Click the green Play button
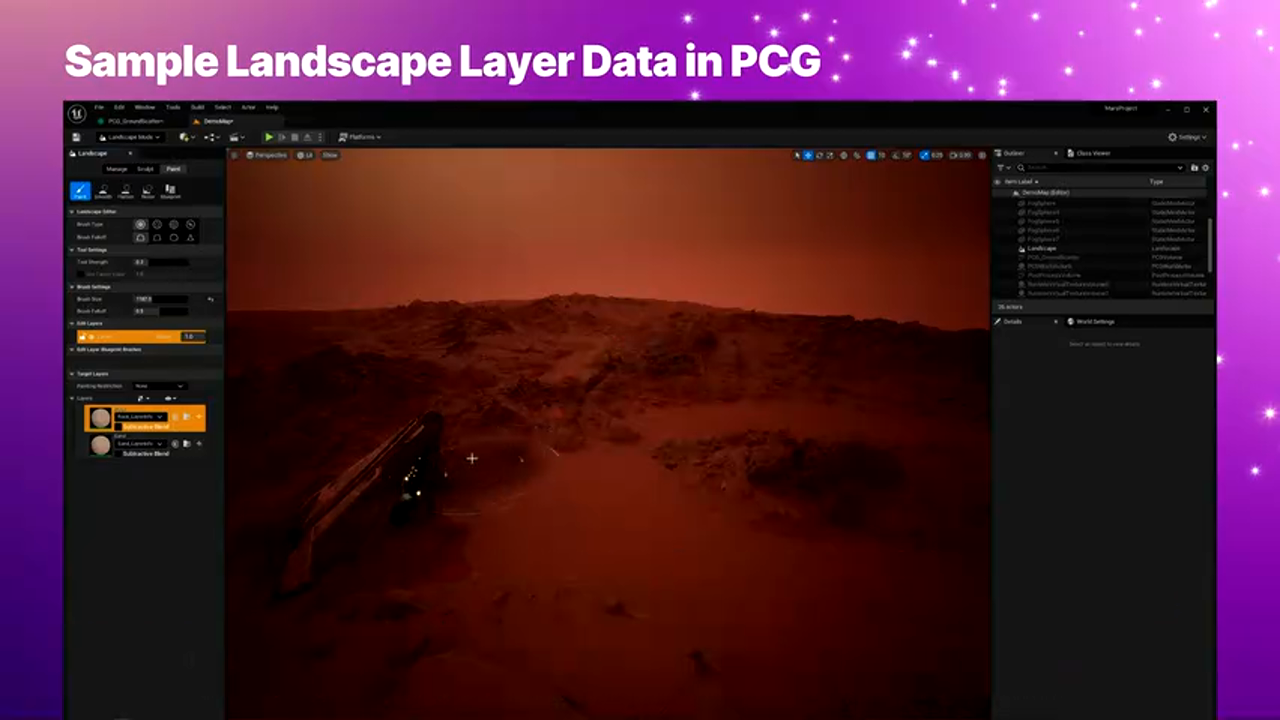Screen dimensions: 1280x720 coord(268,137)
